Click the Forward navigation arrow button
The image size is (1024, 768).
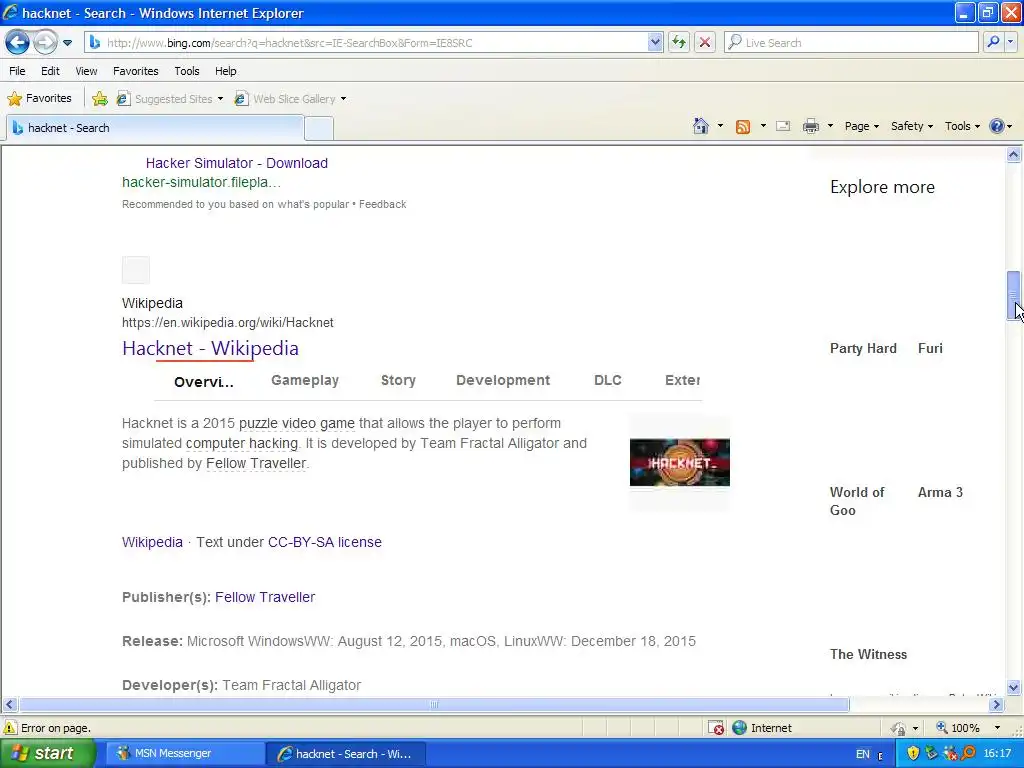[x=45, y=43]
